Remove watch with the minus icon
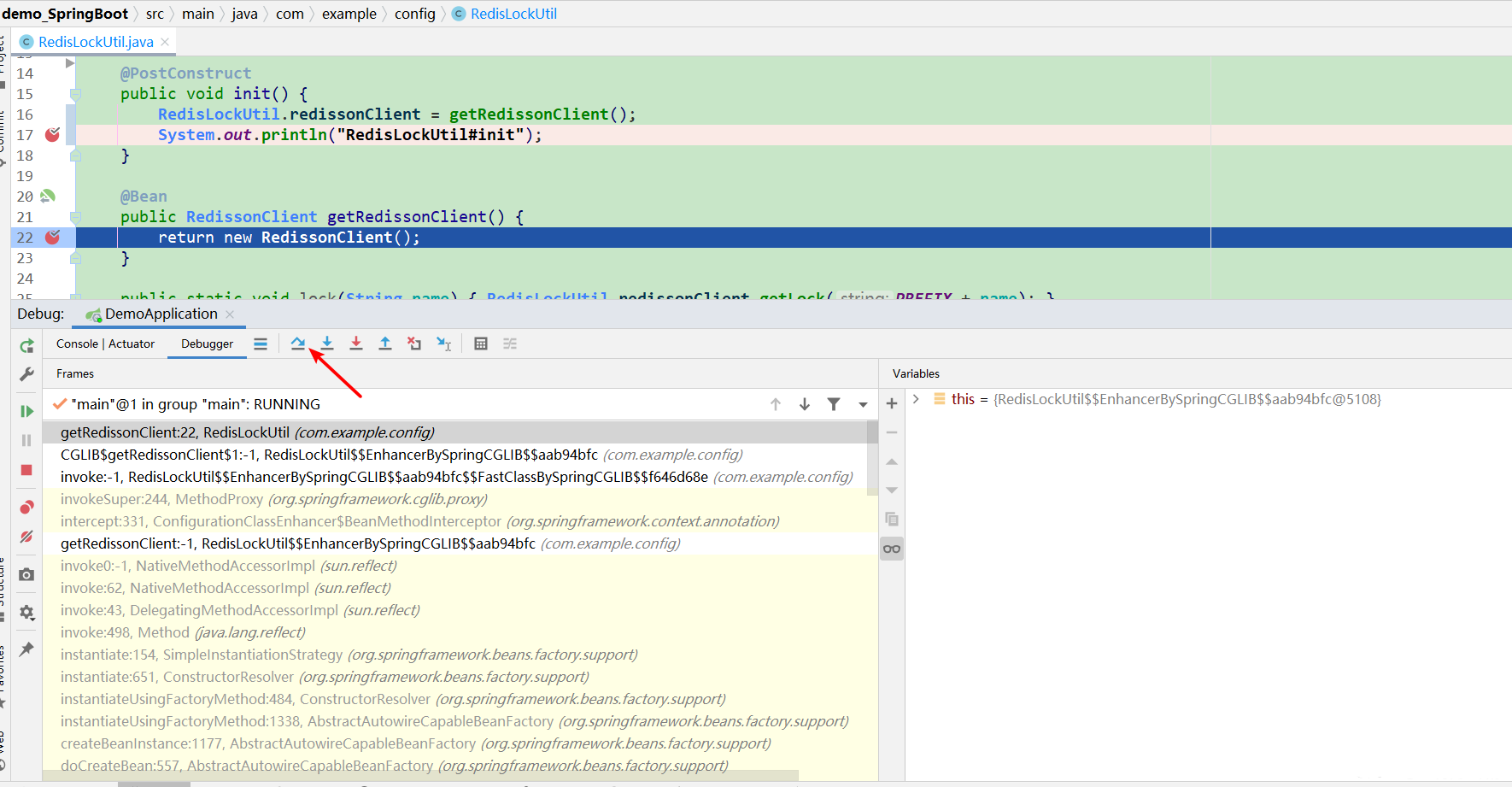Image resolution: width=1512 pixels, height=787 pixels. pyautogui.click(x=892, y=432)
